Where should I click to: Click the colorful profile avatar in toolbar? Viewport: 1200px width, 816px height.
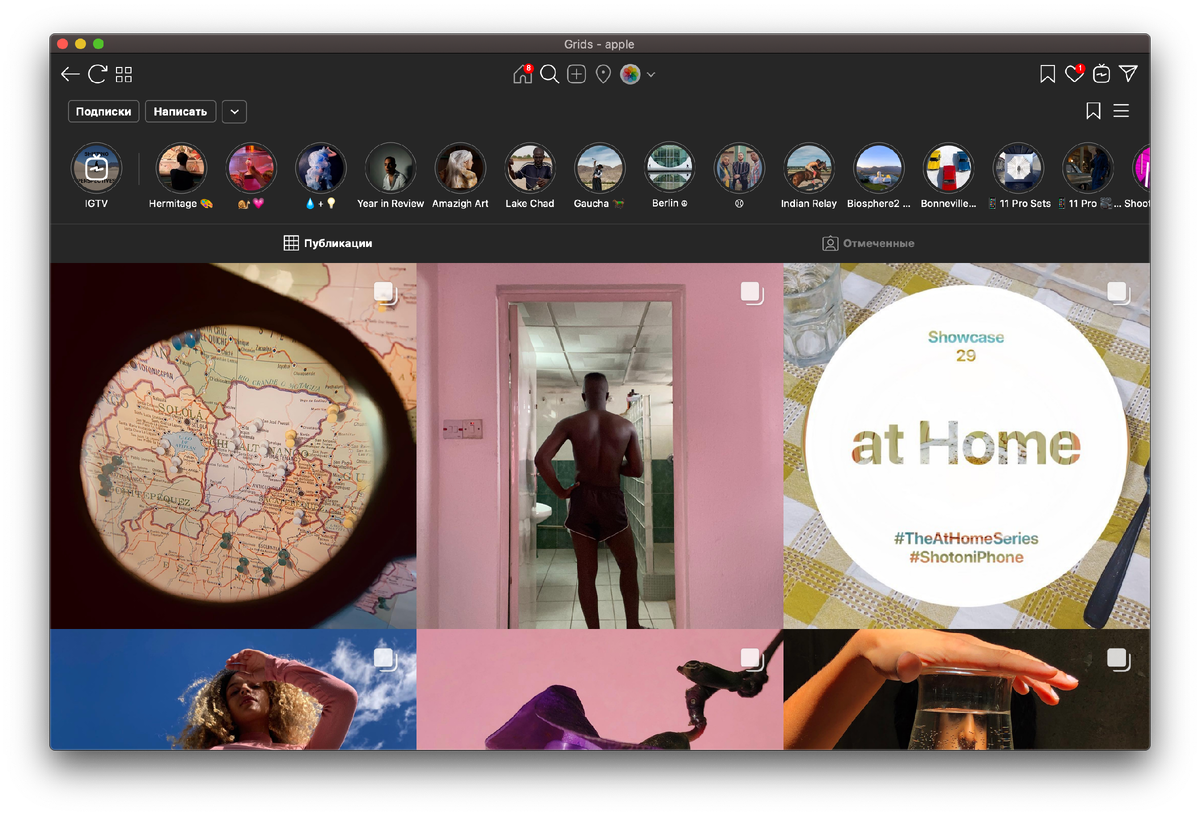click(x=630, y=74)
